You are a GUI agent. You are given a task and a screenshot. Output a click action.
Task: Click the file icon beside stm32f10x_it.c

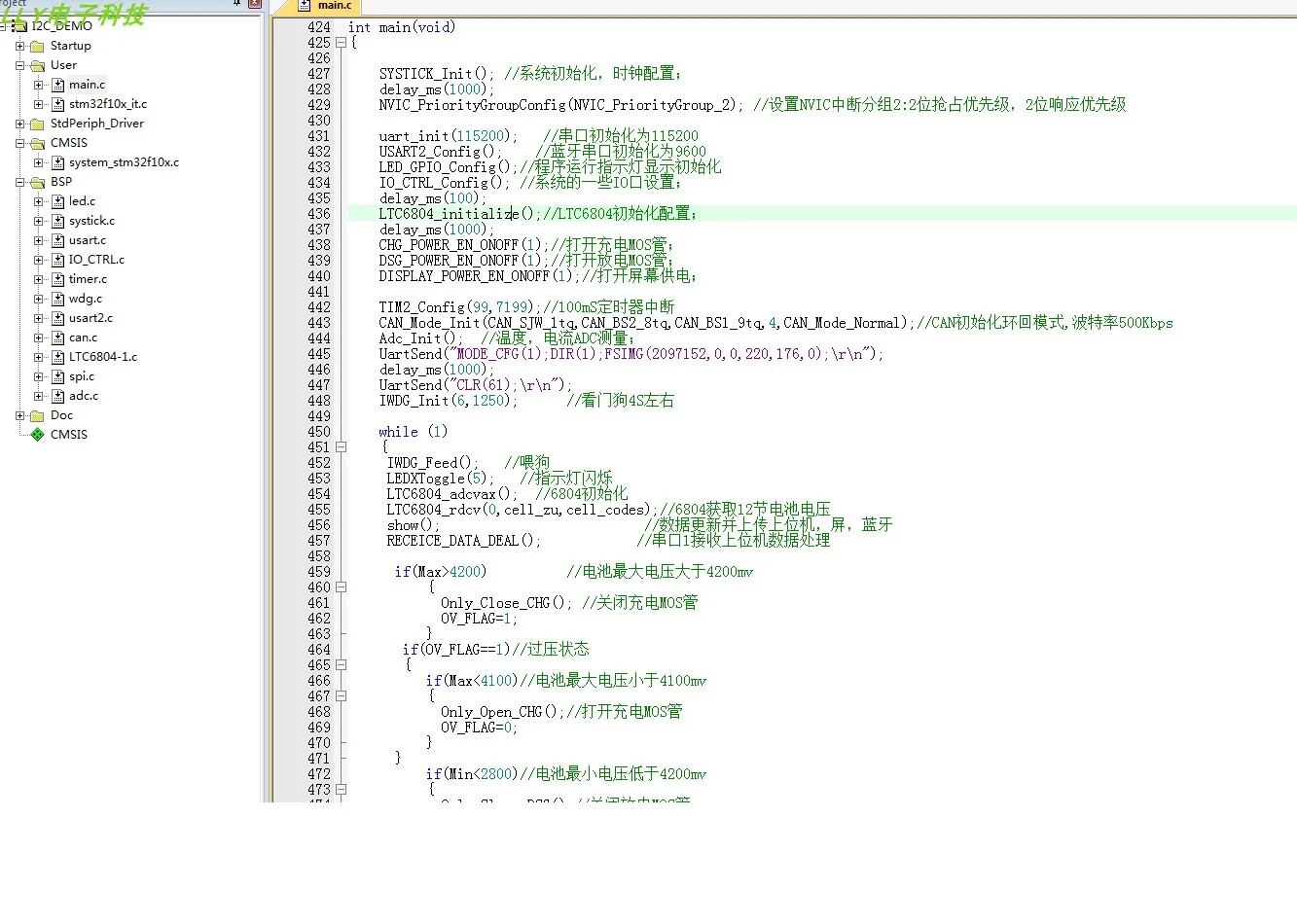click(x=57, y=104)
